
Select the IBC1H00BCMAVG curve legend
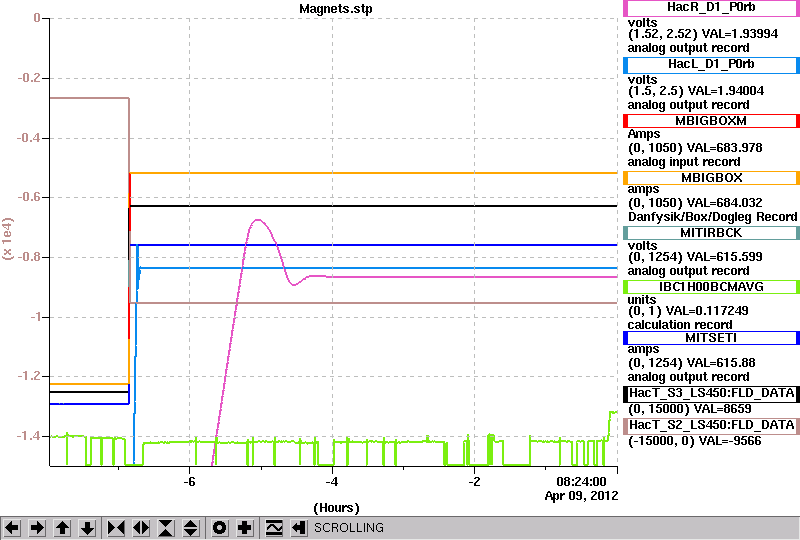coord(711,287)
